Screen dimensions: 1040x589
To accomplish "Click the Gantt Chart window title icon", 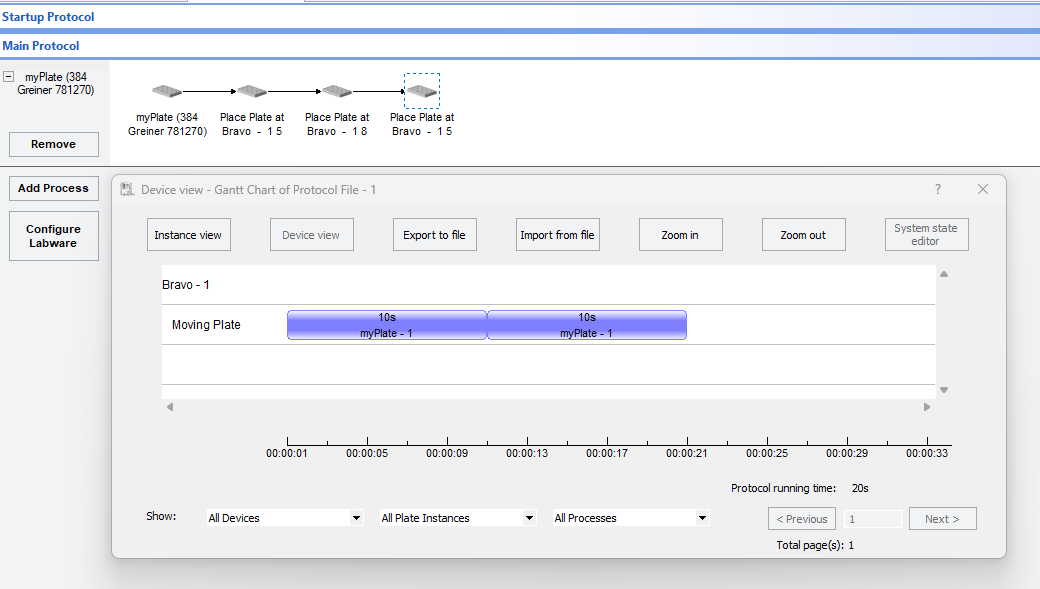I will pyautogui.click(x=127, y=190).
